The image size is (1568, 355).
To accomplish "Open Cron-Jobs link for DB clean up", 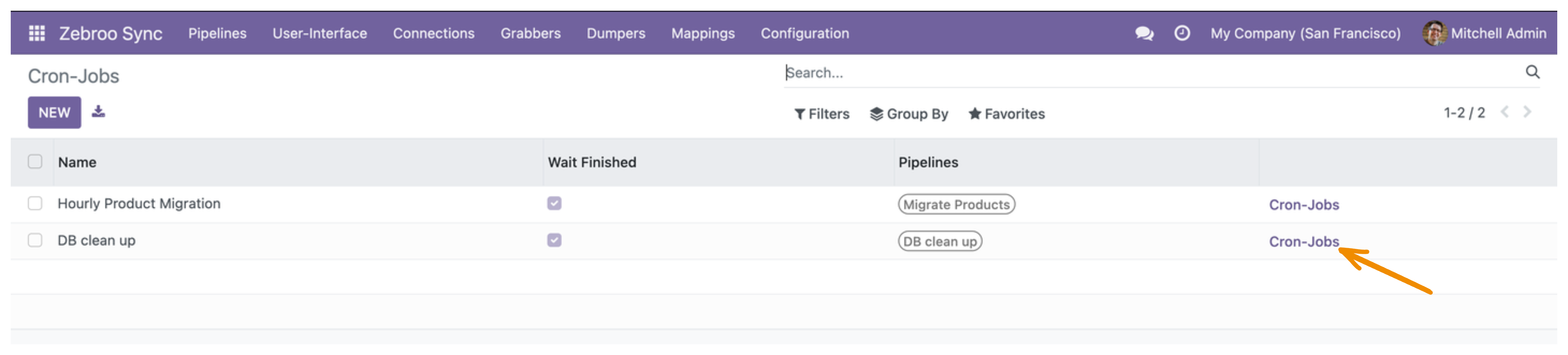I will click(1304, 241).
